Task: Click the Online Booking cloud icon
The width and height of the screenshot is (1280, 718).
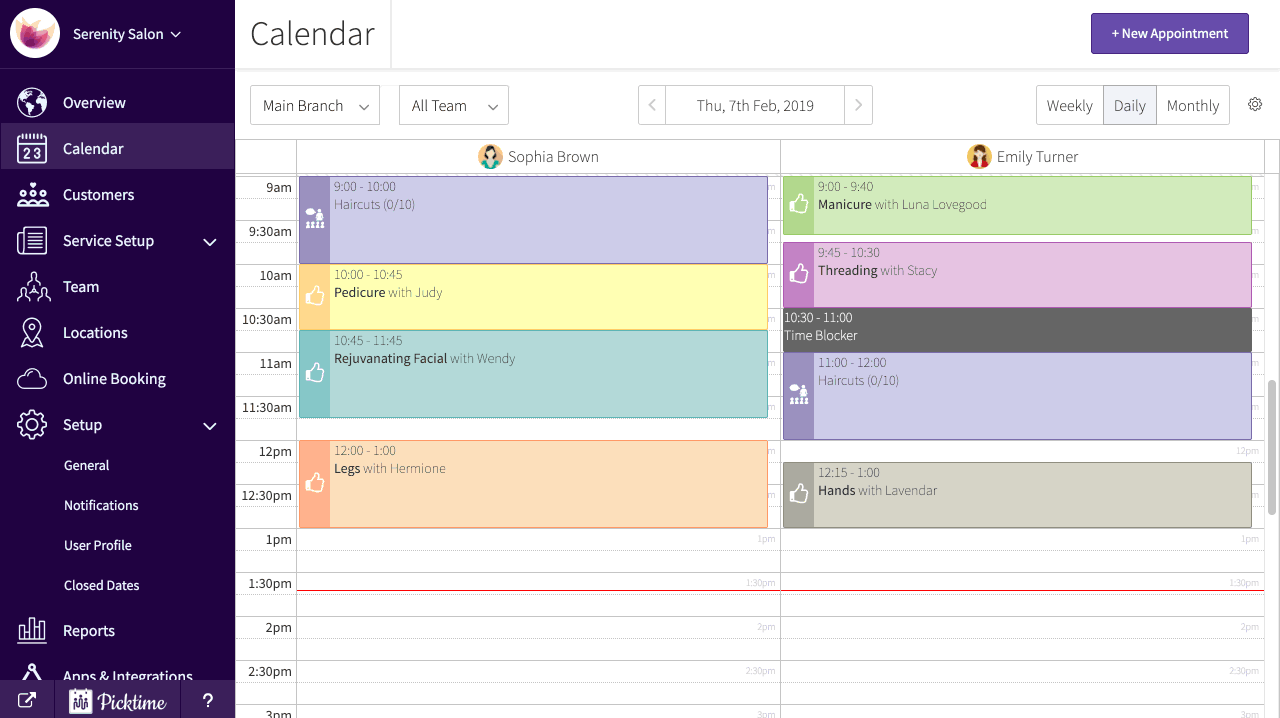Action: click(x=32, y=379)
